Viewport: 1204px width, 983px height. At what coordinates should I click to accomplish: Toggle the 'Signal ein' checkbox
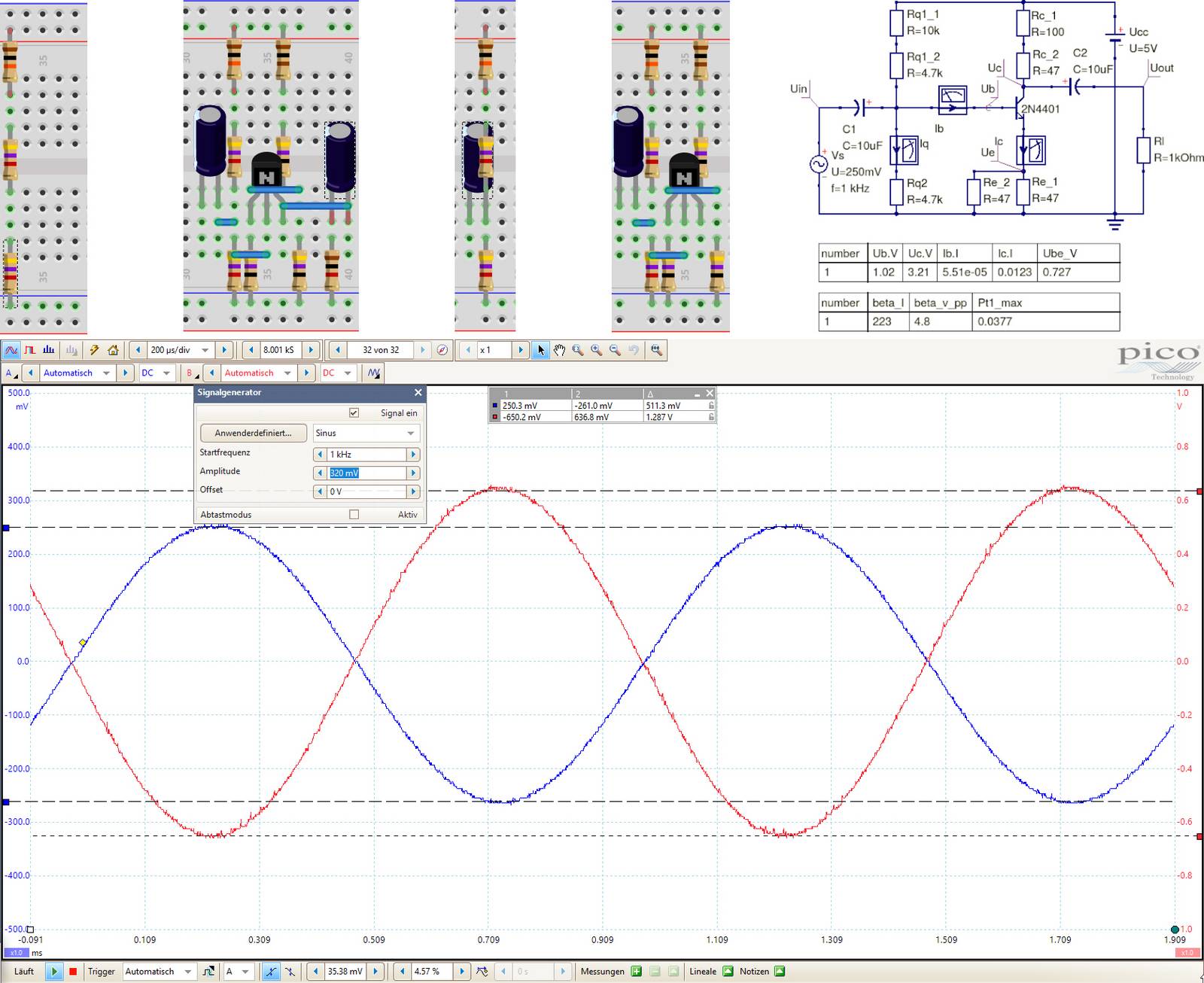tap(354, 413)
